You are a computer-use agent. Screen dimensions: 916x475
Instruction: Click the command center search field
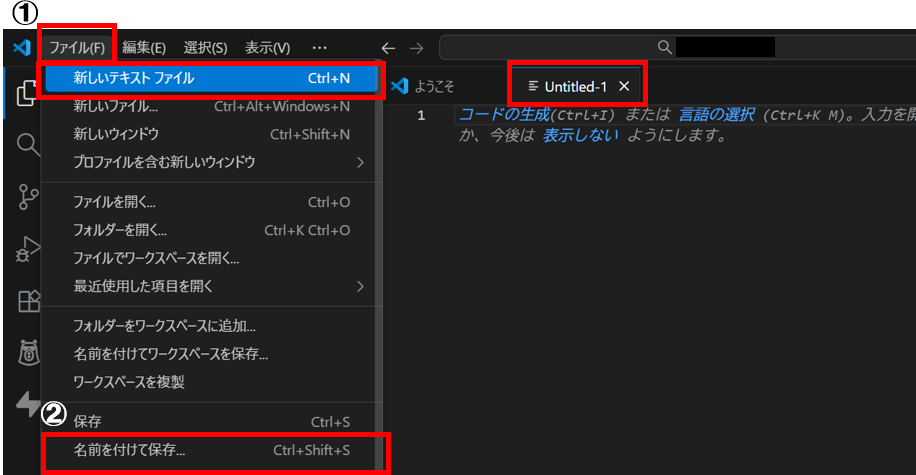coord(678,47)
